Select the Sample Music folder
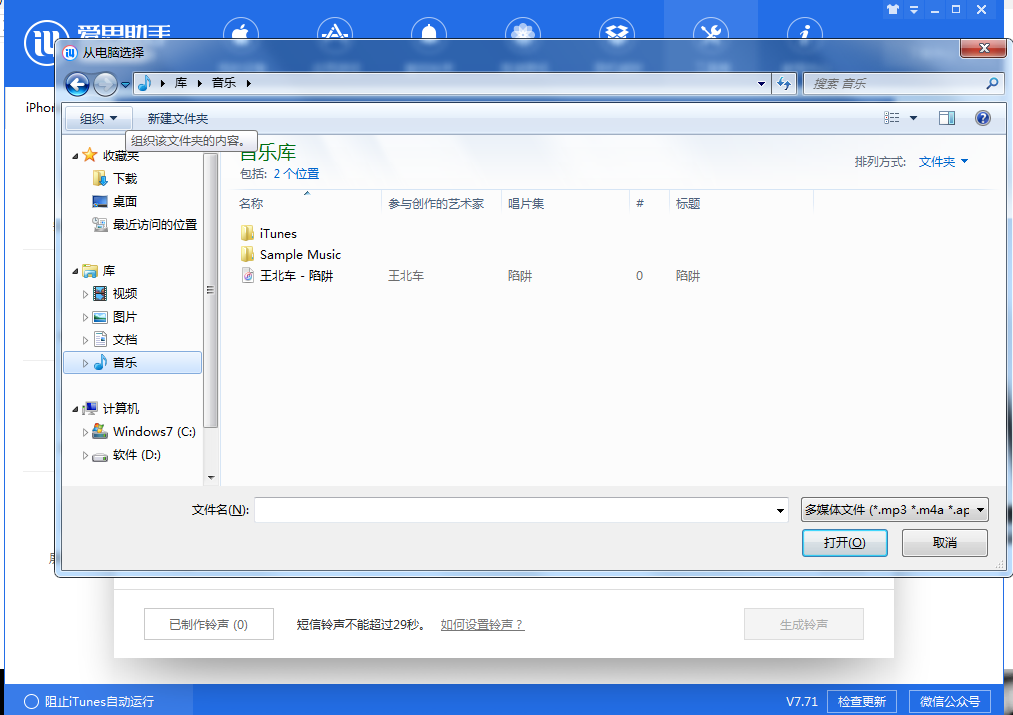 click(300, 254)
